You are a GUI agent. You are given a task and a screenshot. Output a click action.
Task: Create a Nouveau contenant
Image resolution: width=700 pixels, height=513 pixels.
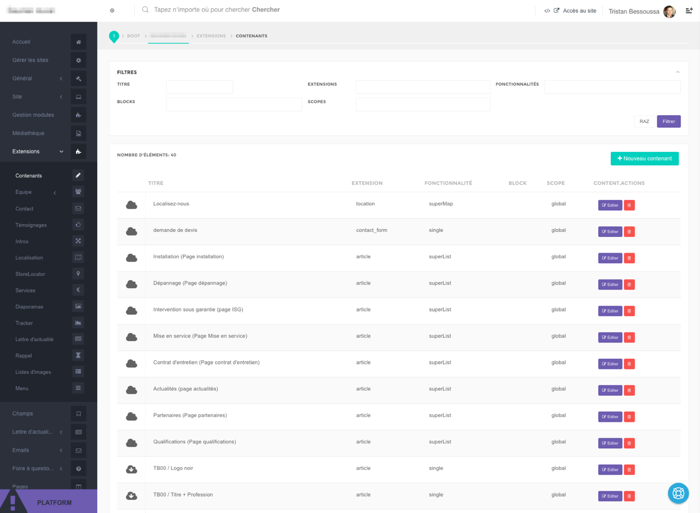tap(644, 158)
